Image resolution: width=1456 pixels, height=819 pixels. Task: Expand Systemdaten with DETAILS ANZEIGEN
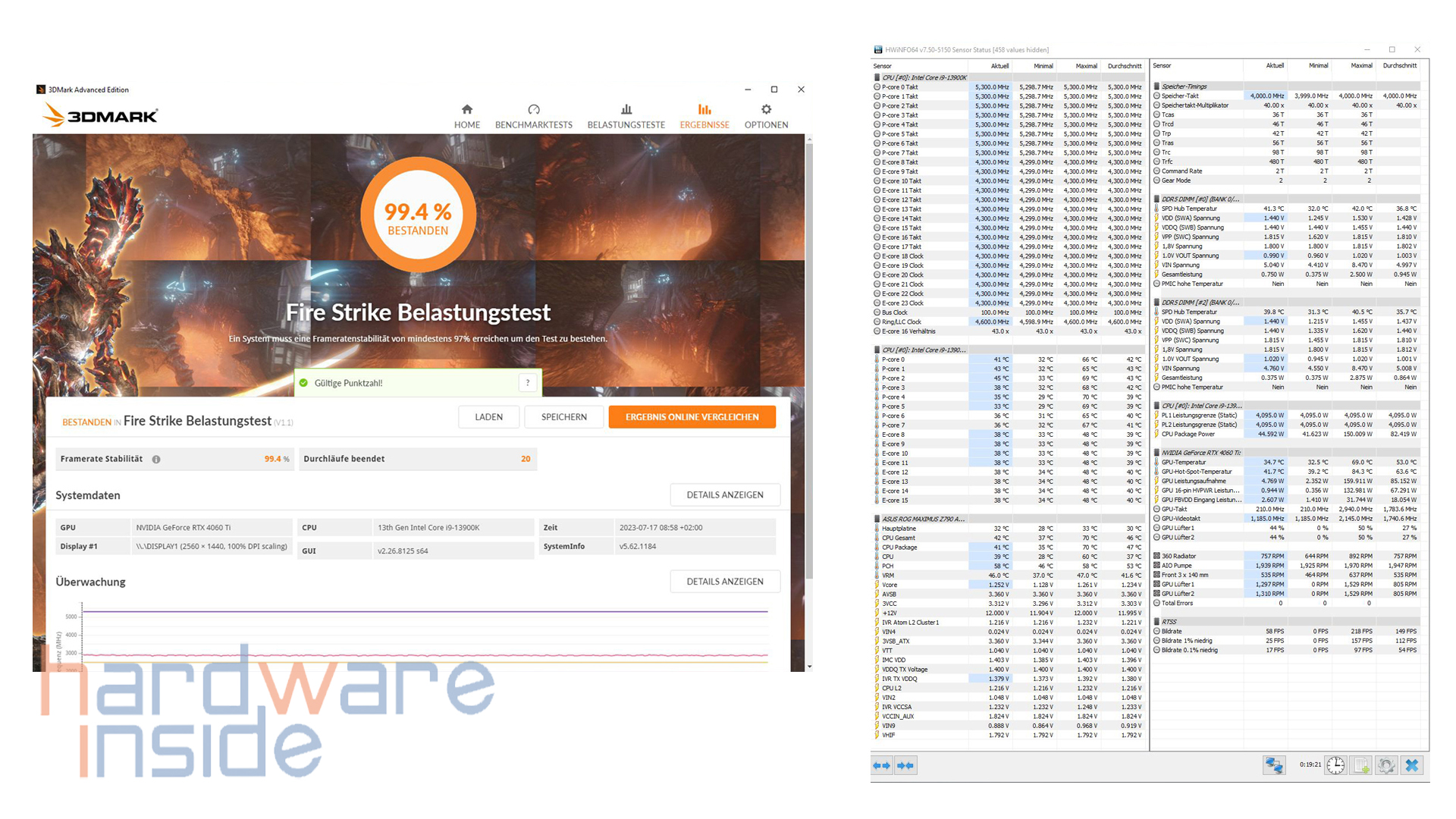[725, 495]
